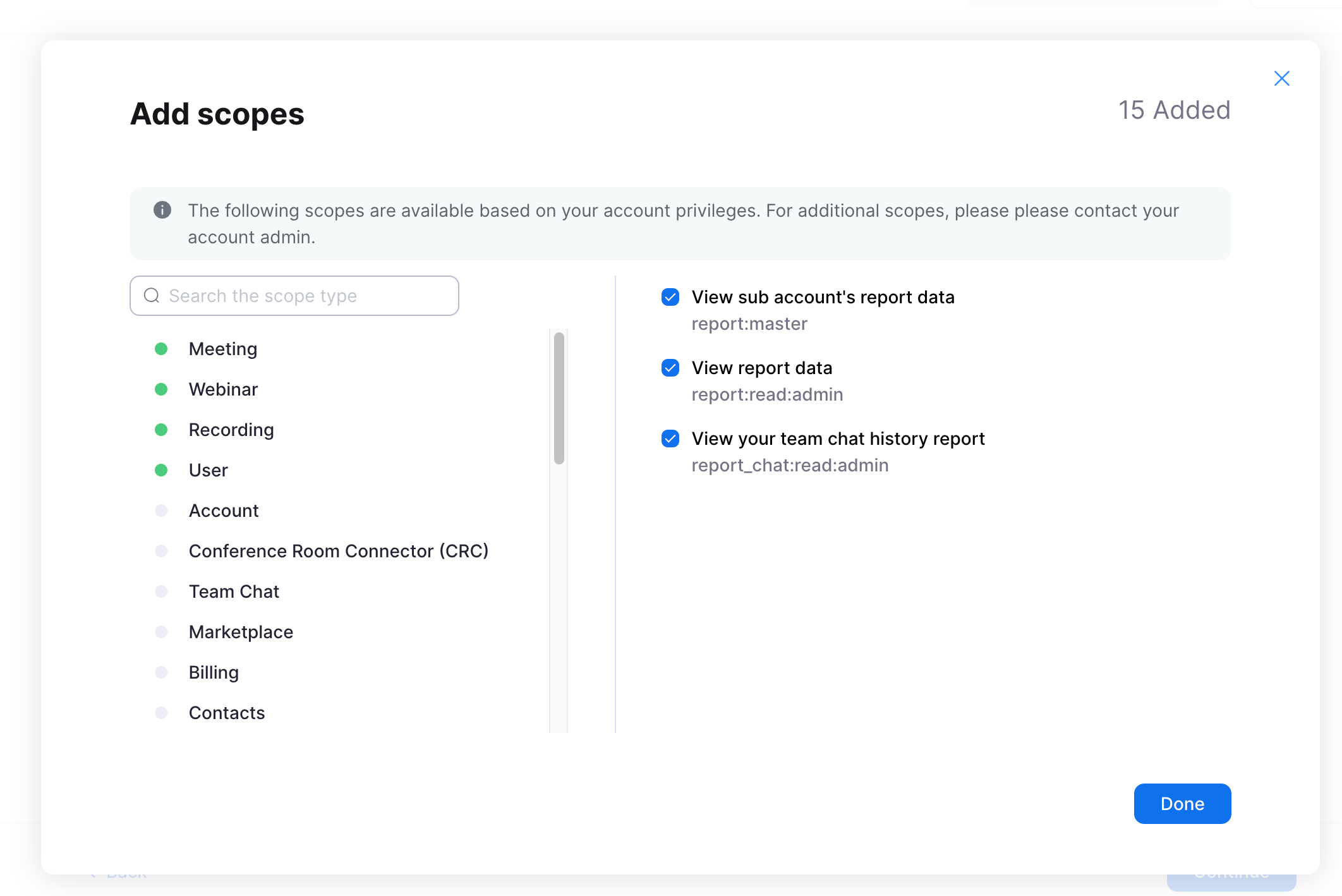Viewport: 1342px width, 896px height.
Task: Click the info icon in the notice banner
Action: (x=162, y=210)
